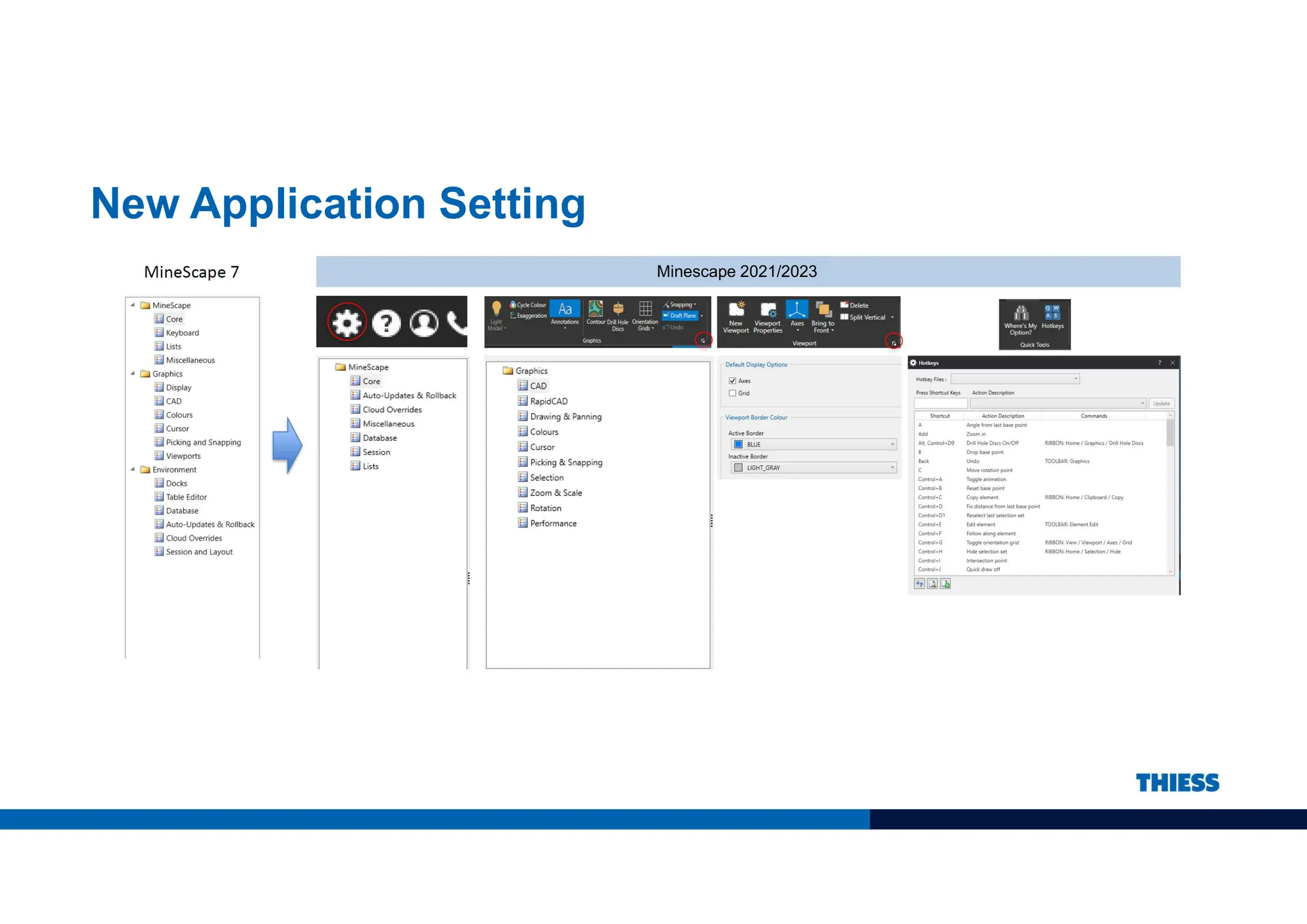Collapse the Environment tree folder
1307x924 pixels.
(133, 470)
